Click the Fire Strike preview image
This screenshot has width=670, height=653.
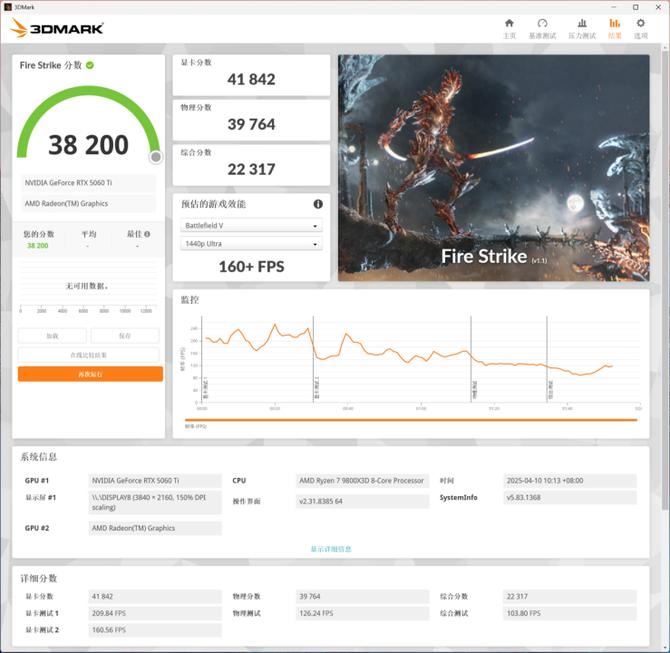tap(494, 168)
